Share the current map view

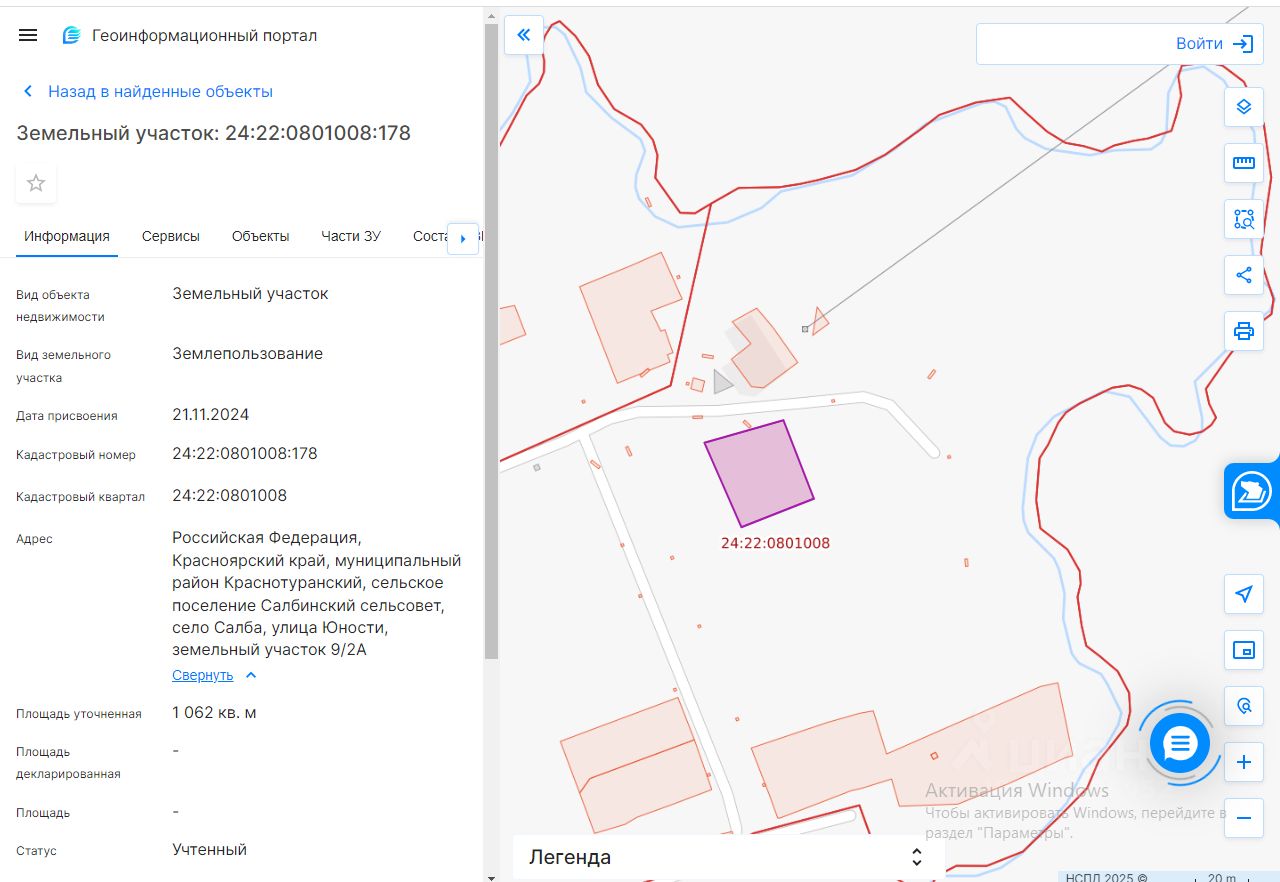point(1244,274)
